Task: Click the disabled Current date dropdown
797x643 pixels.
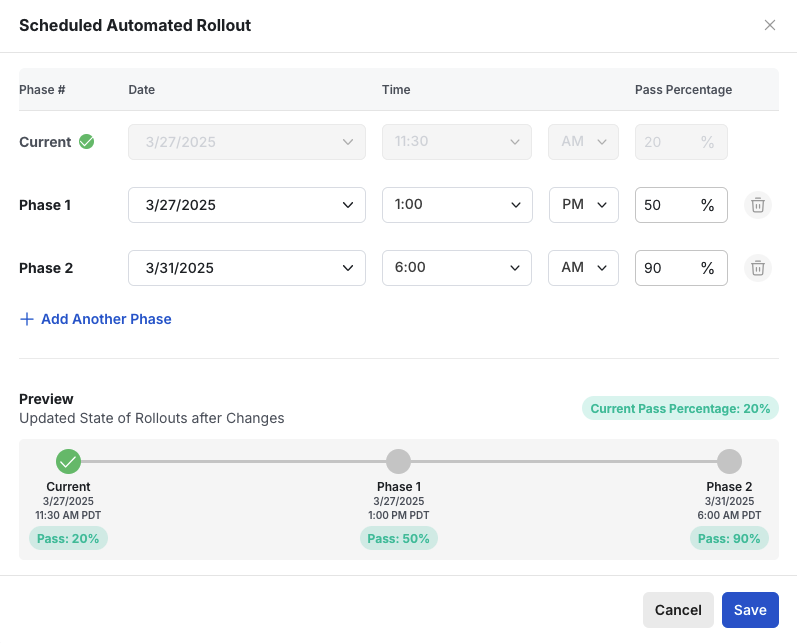Action: click(247, 142)
